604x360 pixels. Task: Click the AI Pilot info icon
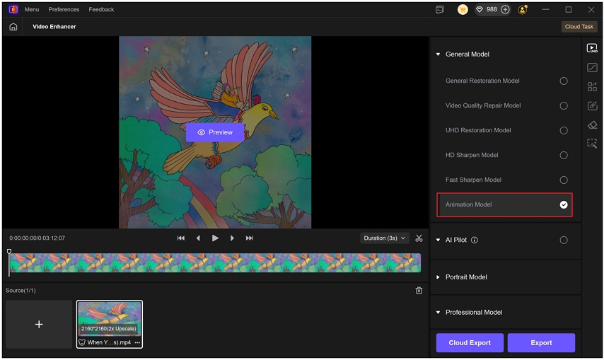[x=474, y=240]
